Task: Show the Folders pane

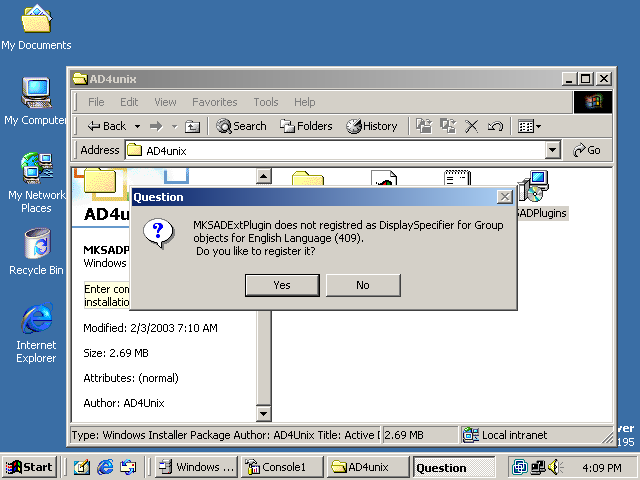Action: [306, 126]
